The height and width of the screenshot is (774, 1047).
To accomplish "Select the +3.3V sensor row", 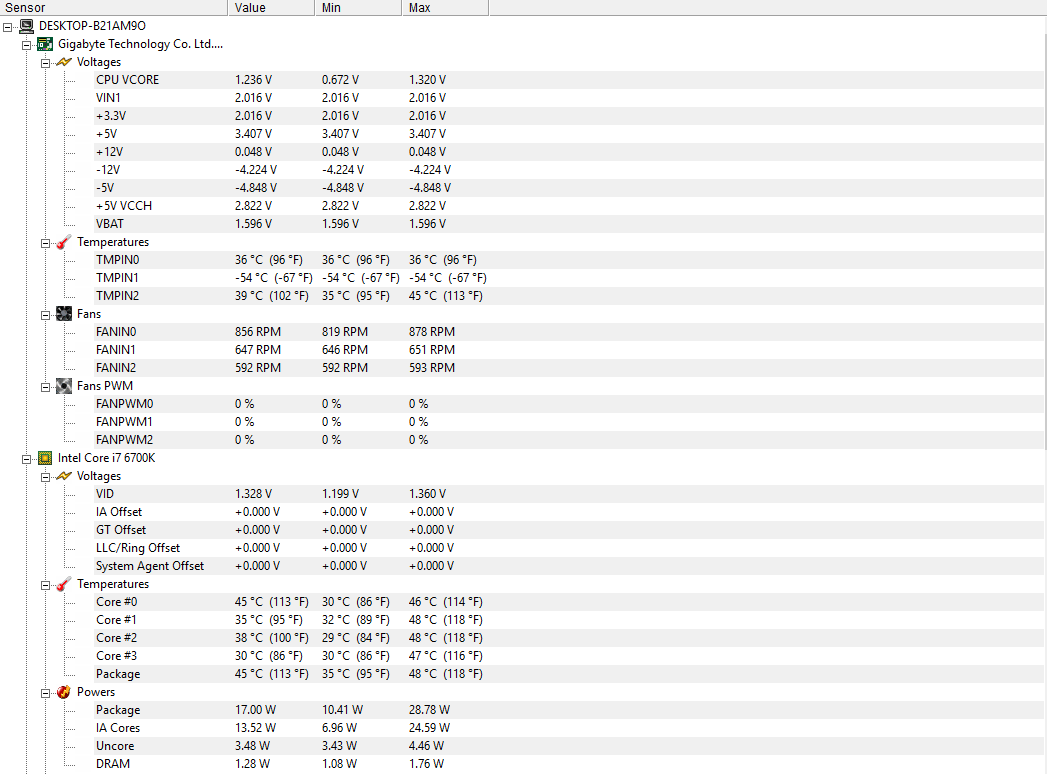I will click(569, 116).
